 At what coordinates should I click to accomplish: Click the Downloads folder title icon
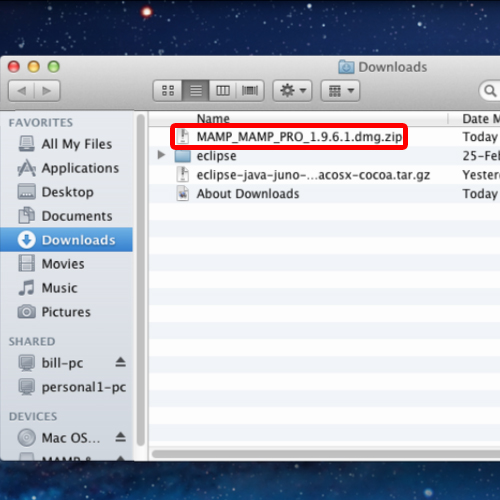(346, 67)
